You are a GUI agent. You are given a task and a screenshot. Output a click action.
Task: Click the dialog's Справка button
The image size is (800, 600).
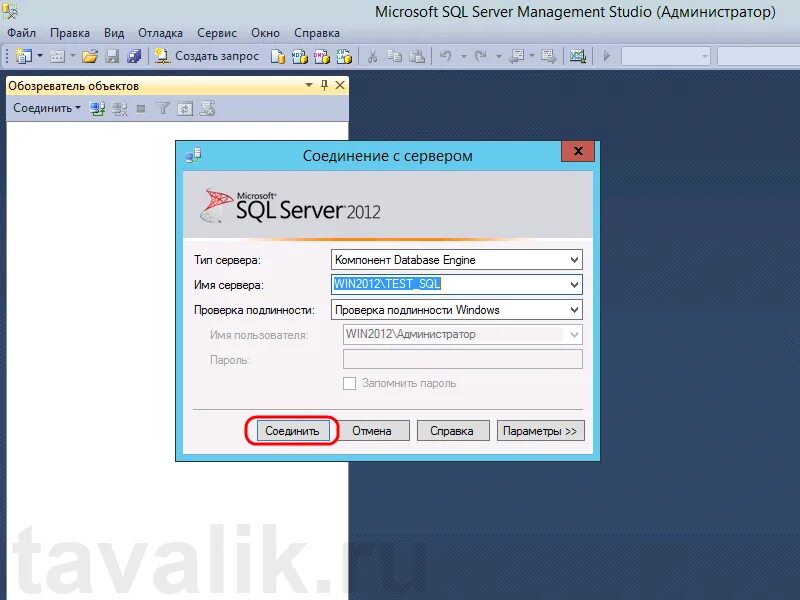click(452, 431)
